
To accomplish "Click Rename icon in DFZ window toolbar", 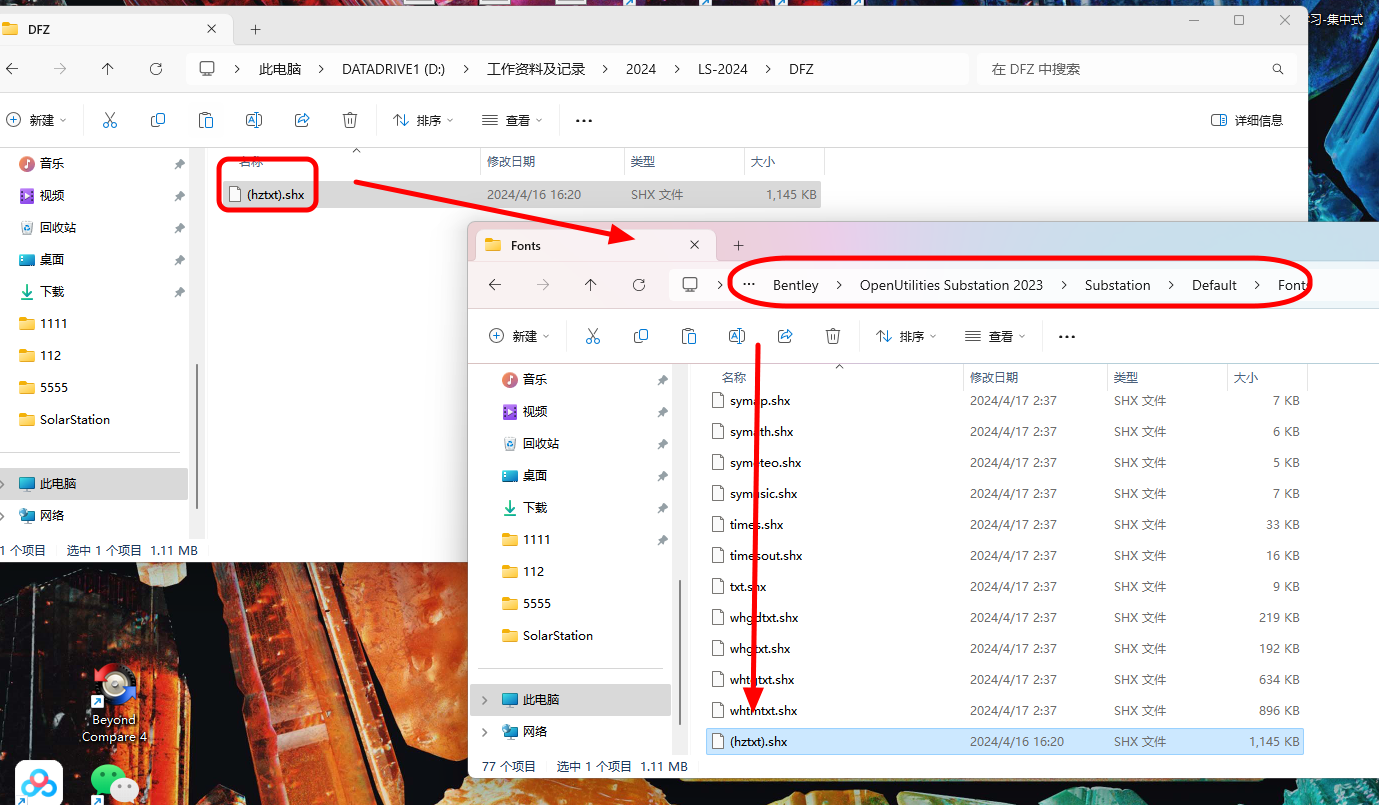I will (254, 120).
